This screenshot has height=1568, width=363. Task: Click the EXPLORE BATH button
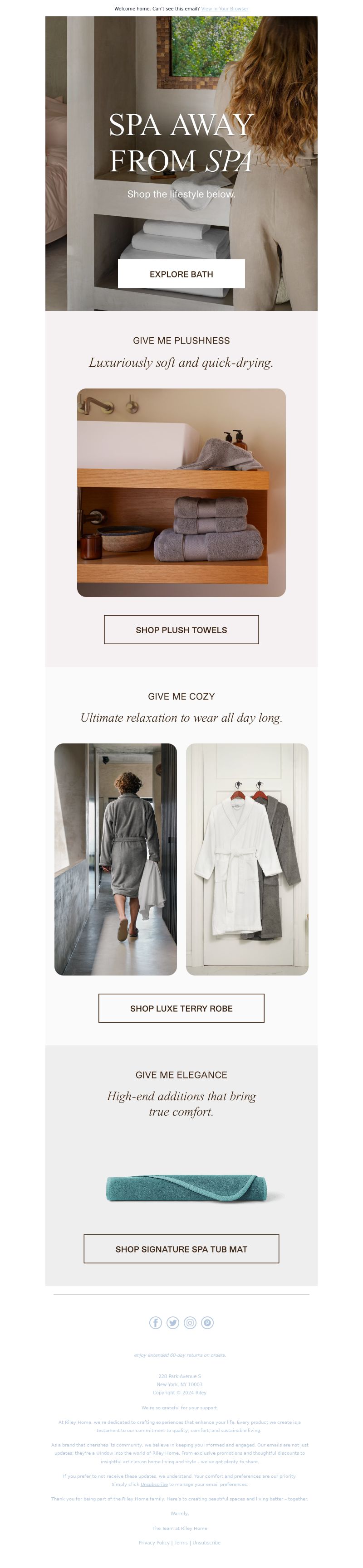coord(181,274)
